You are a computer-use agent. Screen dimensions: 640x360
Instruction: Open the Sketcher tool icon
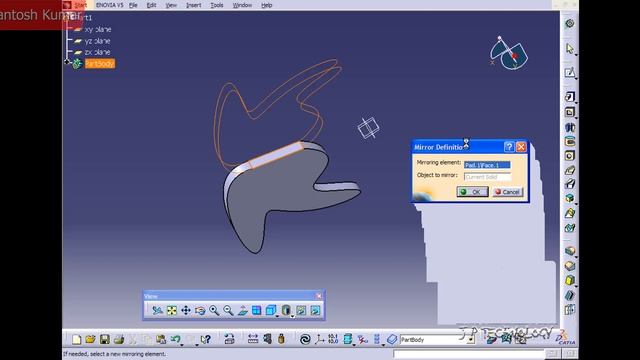pos(569,72)
